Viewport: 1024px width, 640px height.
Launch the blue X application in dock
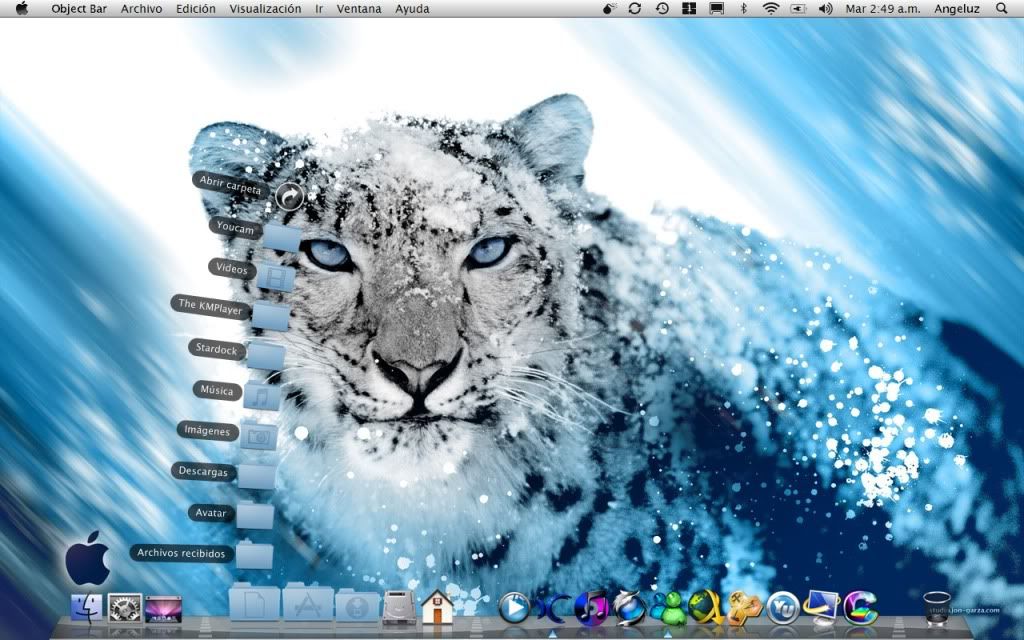(x=552, y=608)
